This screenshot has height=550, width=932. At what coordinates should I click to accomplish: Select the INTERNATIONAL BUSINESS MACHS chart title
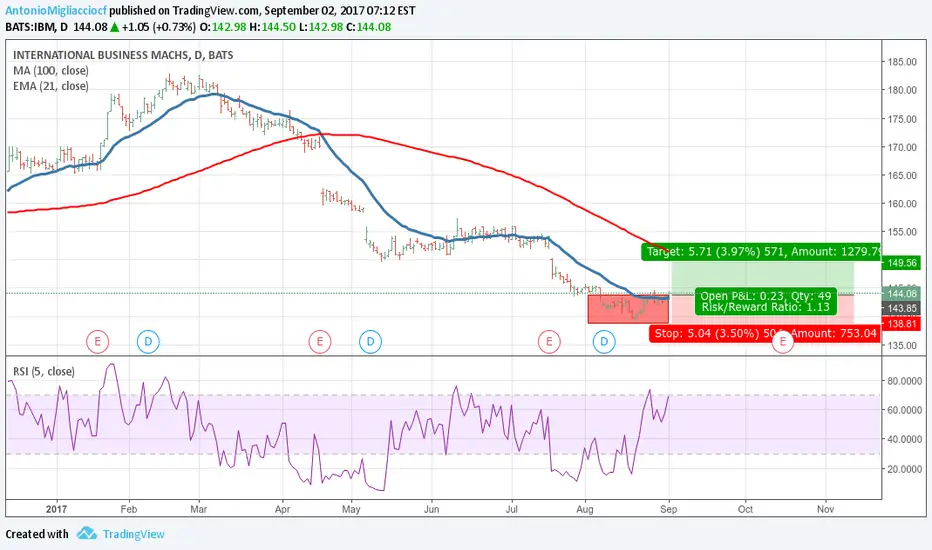coord(123,55)
